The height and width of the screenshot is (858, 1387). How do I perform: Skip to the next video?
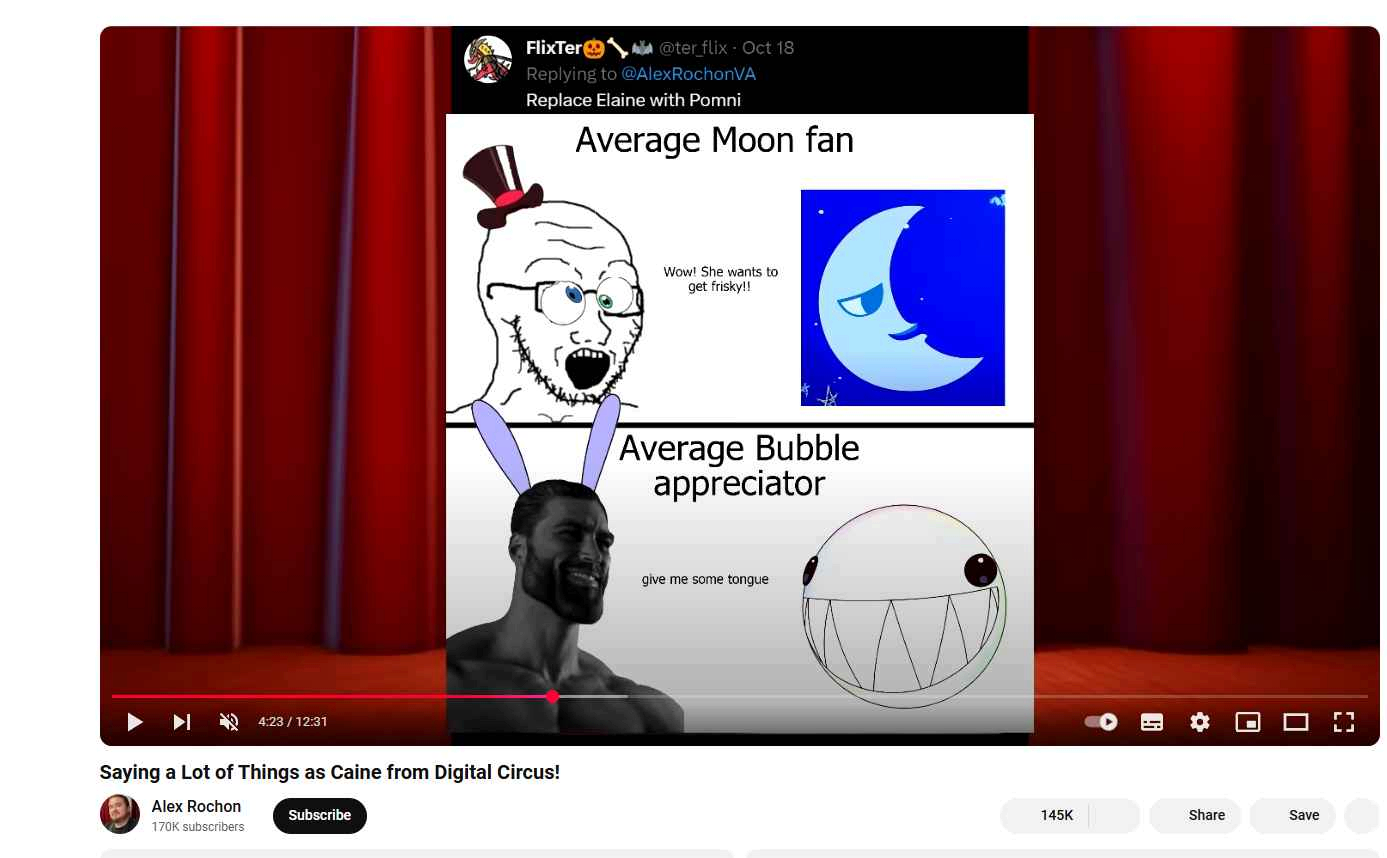(x=182, y=722)
